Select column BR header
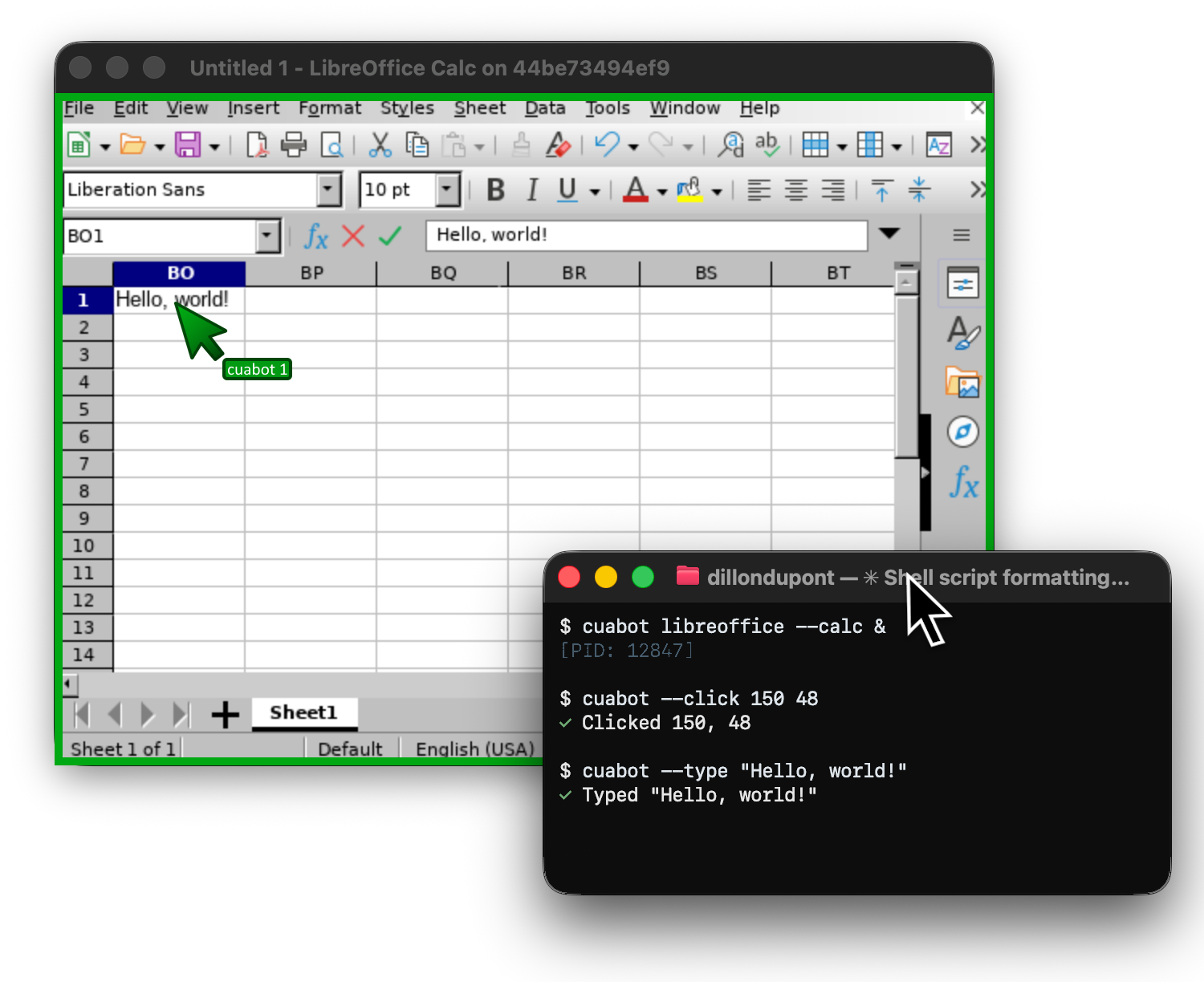The height and width of the screenshot is (982, 1204). coord(573,273)
